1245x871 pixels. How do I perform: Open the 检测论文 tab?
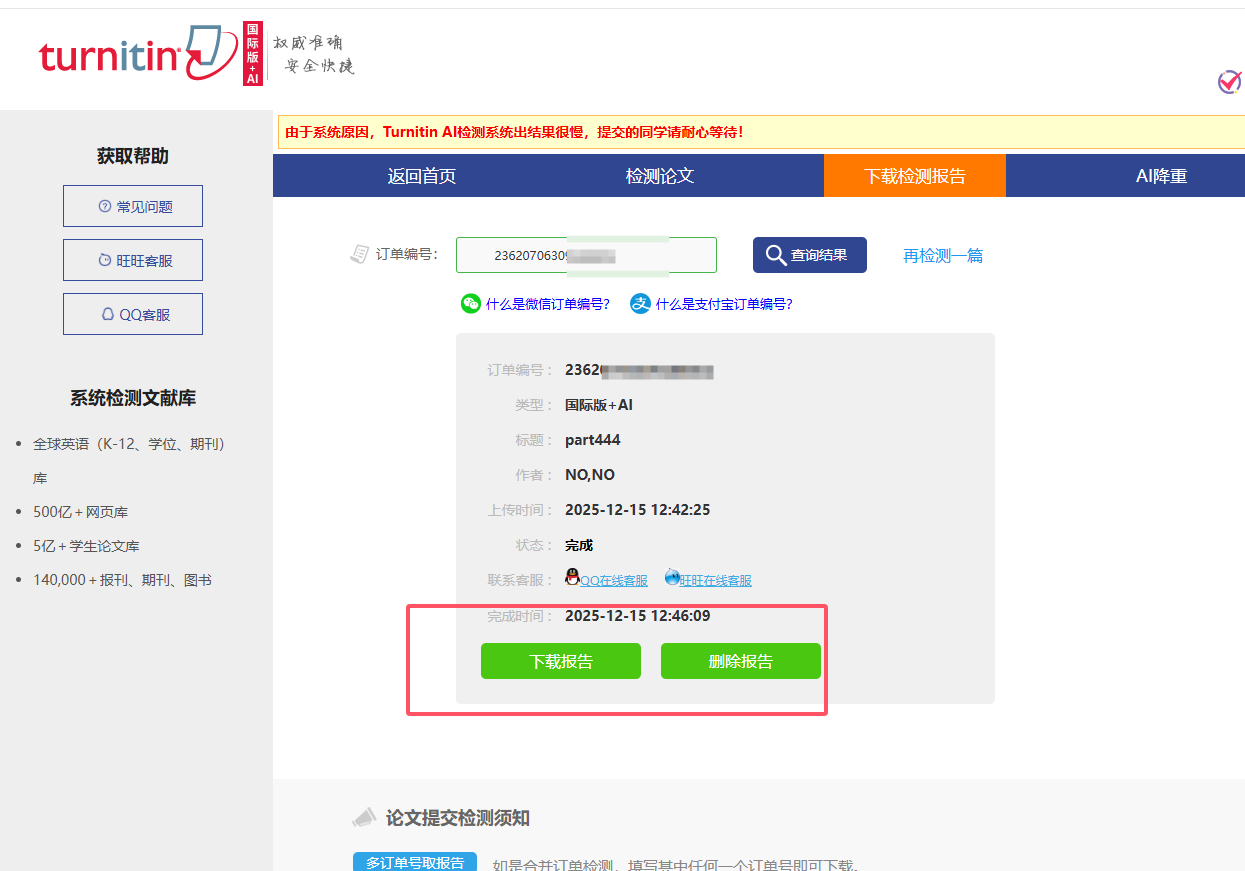click(x=660, y=175)
